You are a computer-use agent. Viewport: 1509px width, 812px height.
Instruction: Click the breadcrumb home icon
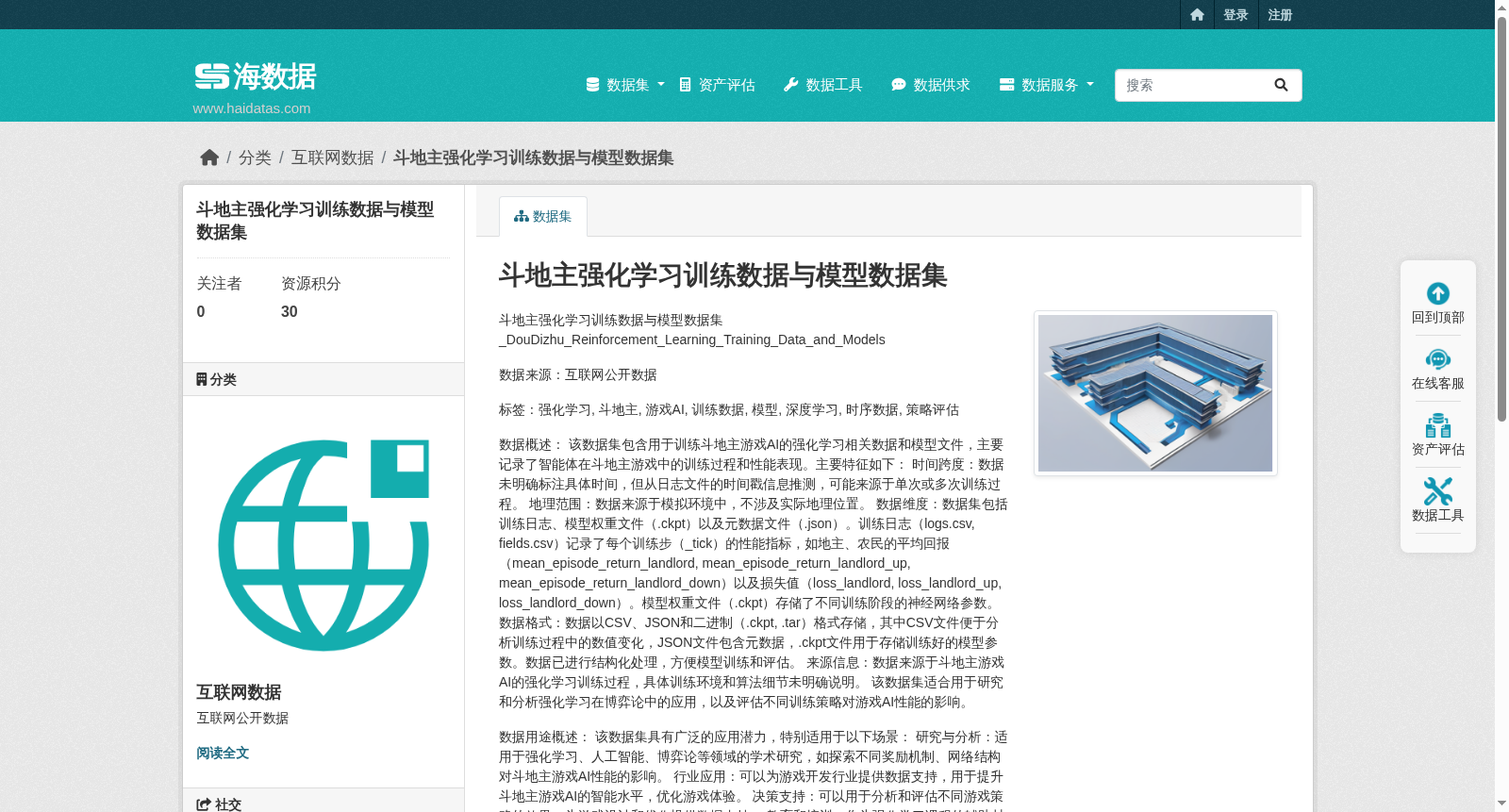[209, 157]
